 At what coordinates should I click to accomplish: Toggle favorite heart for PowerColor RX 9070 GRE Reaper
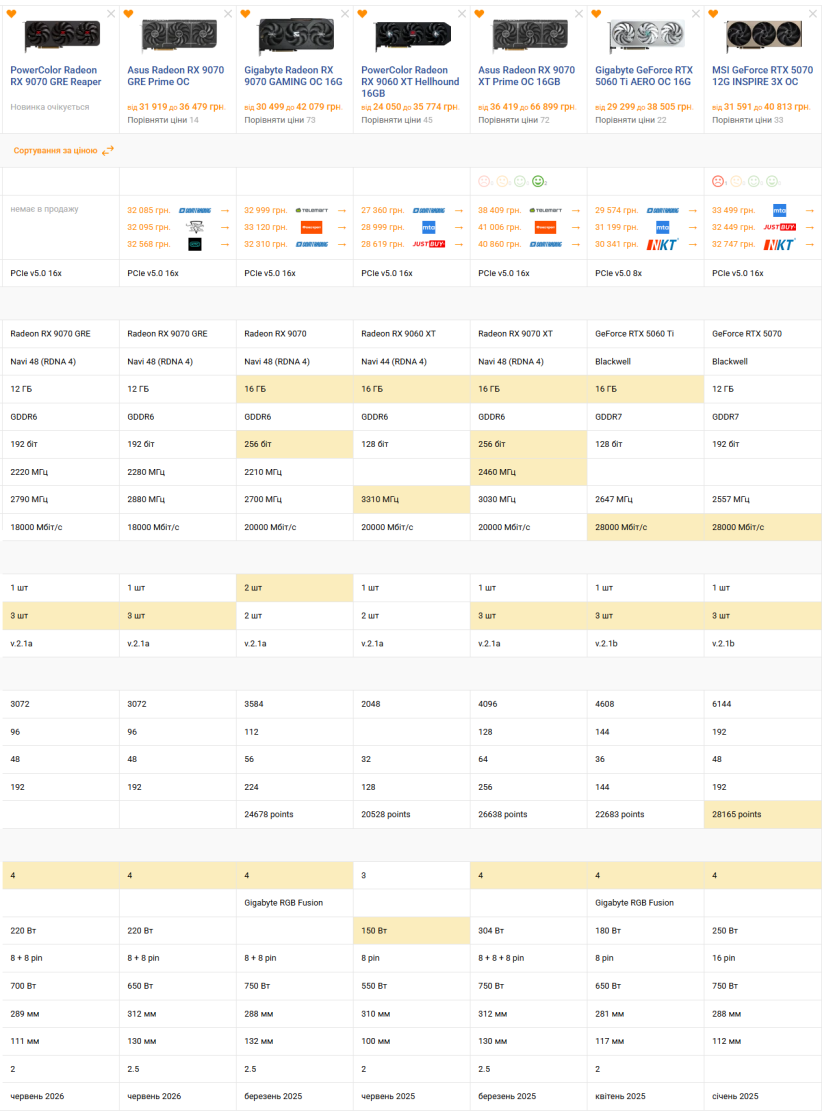(11, 14)
